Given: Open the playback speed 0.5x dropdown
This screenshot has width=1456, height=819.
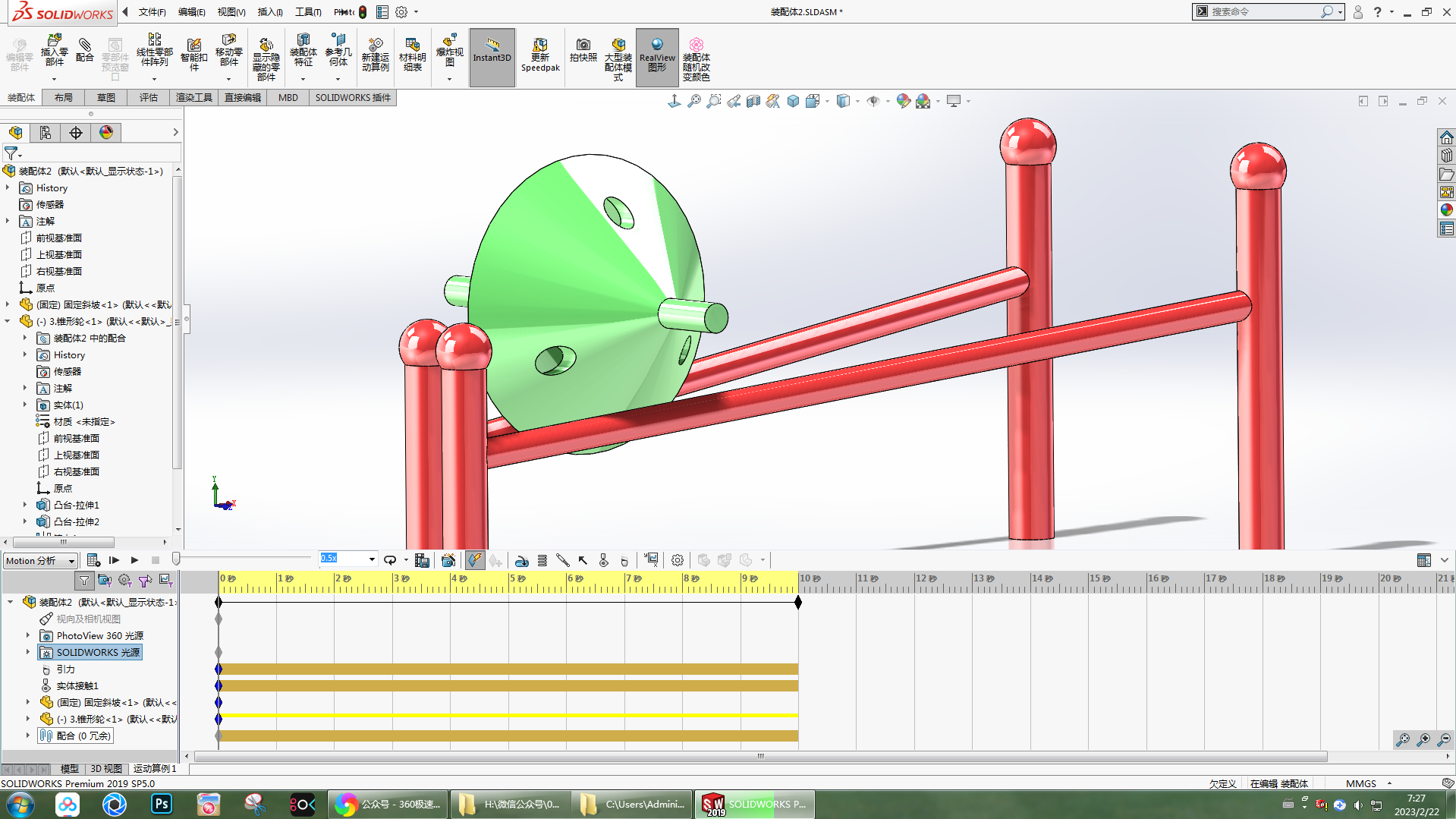Looking at the screenshot, I should [372, 559].
